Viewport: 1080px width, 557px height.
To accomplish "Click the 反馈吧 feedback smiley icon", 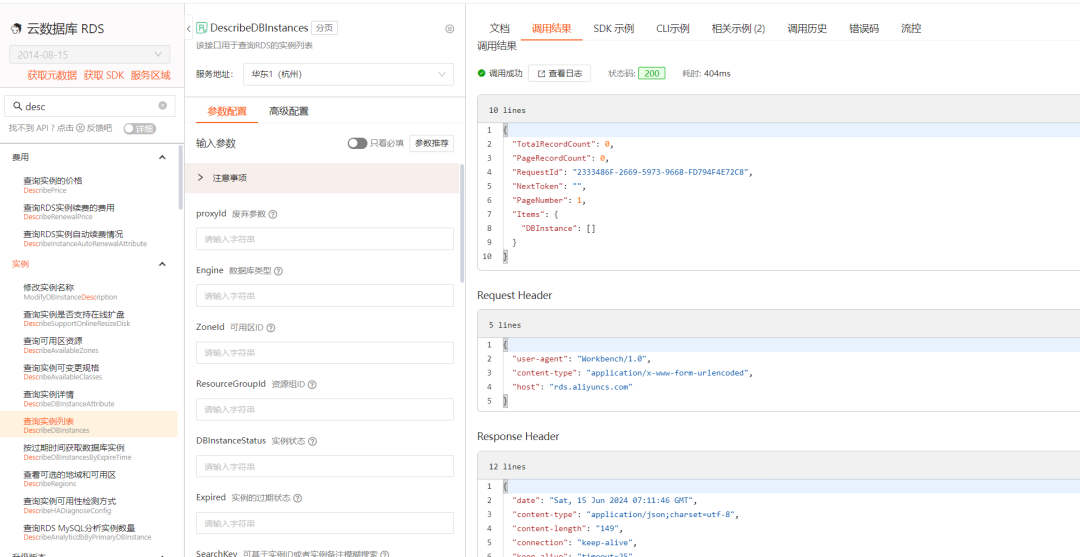I will coord(80,128).
